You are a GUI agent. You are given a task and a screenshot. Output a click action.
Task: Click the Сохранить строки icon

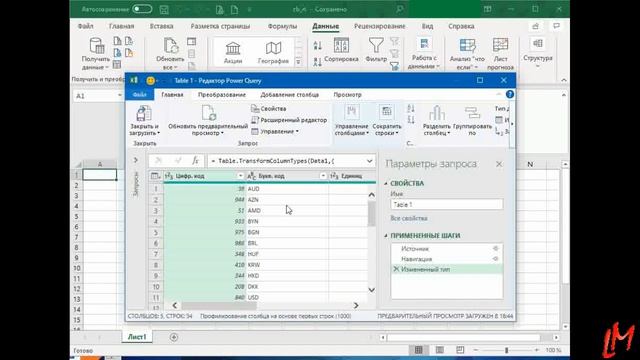[x=386, y=112]
